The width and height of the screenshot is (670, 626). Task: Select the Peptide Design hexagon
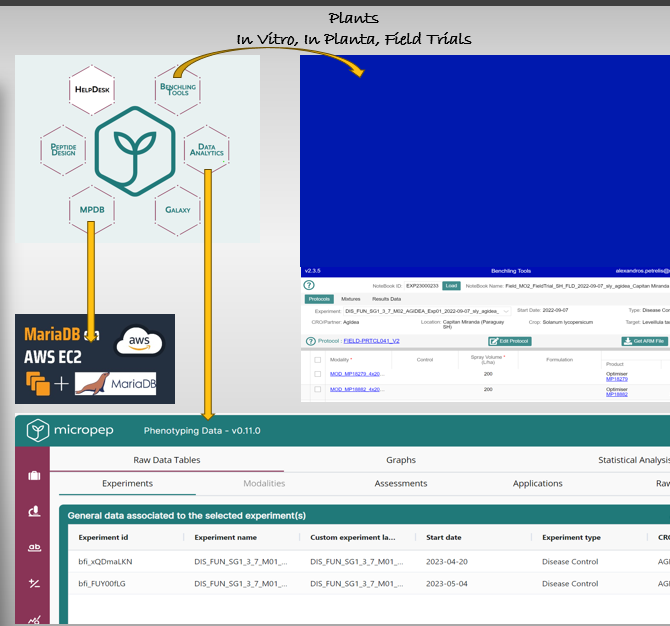(63, 150)
